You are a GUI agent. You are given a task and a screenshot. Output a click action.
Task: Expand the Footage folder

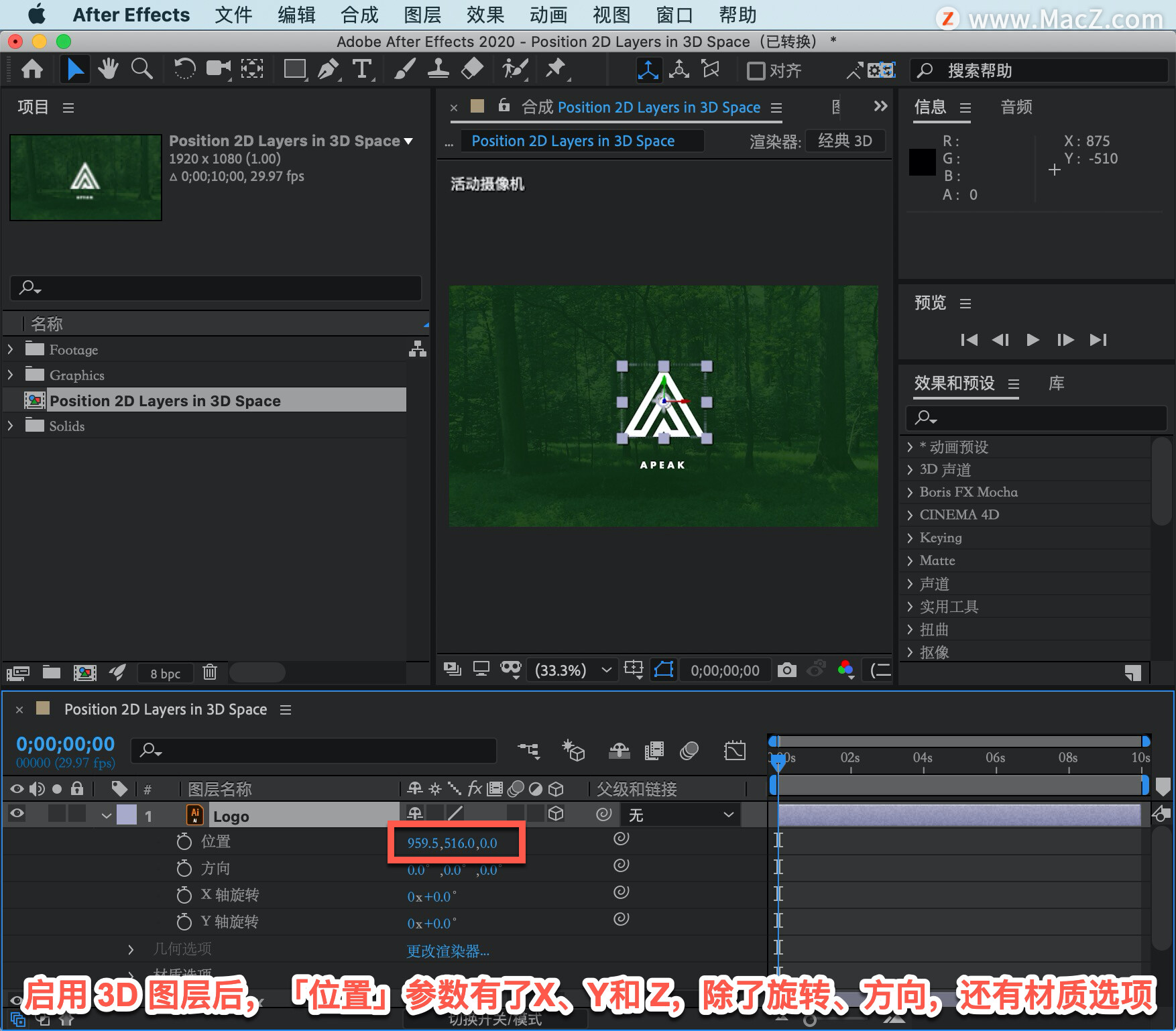10,349
